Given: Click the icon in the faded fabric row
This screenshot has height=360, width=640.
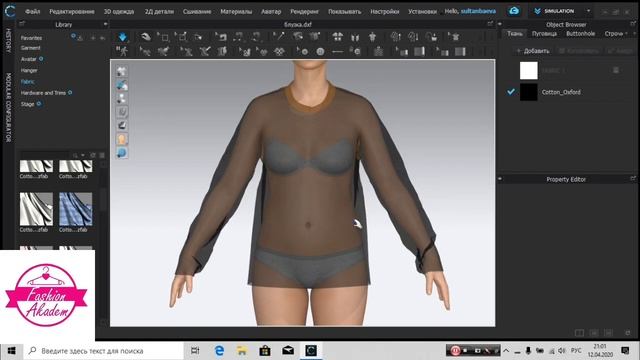Looking at the screenshot, I should click(x=616, y=70).
